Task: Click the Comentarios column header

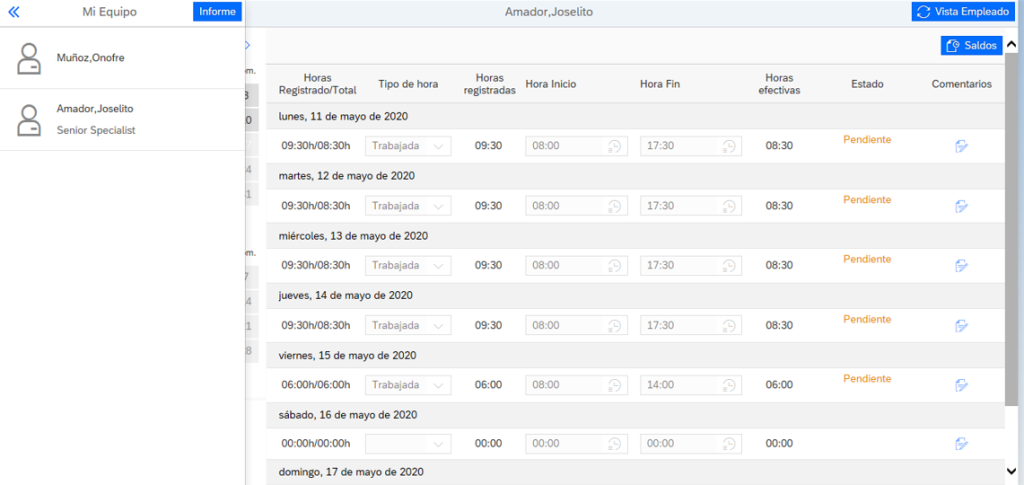Action: click(x=961, y=84)
